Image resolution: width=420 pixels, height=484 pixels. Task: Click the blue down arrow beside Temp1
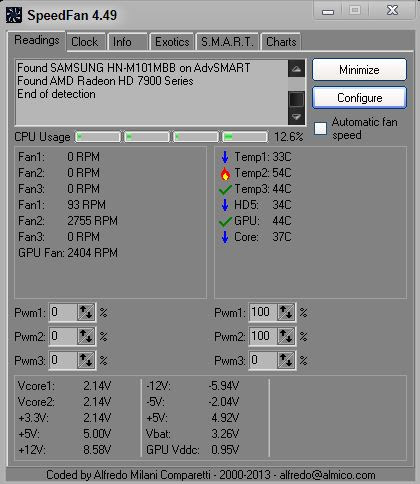[225, 157]
